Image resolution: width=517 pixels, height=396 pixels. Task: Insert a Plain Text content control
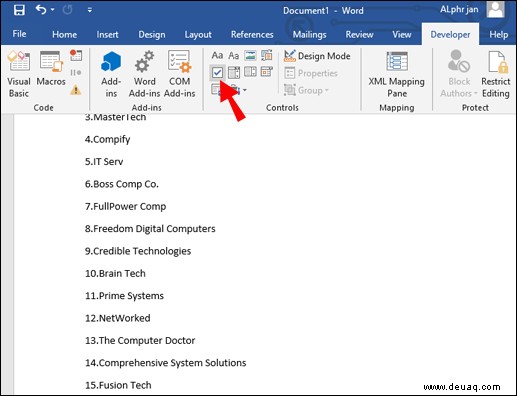(234, 55)
